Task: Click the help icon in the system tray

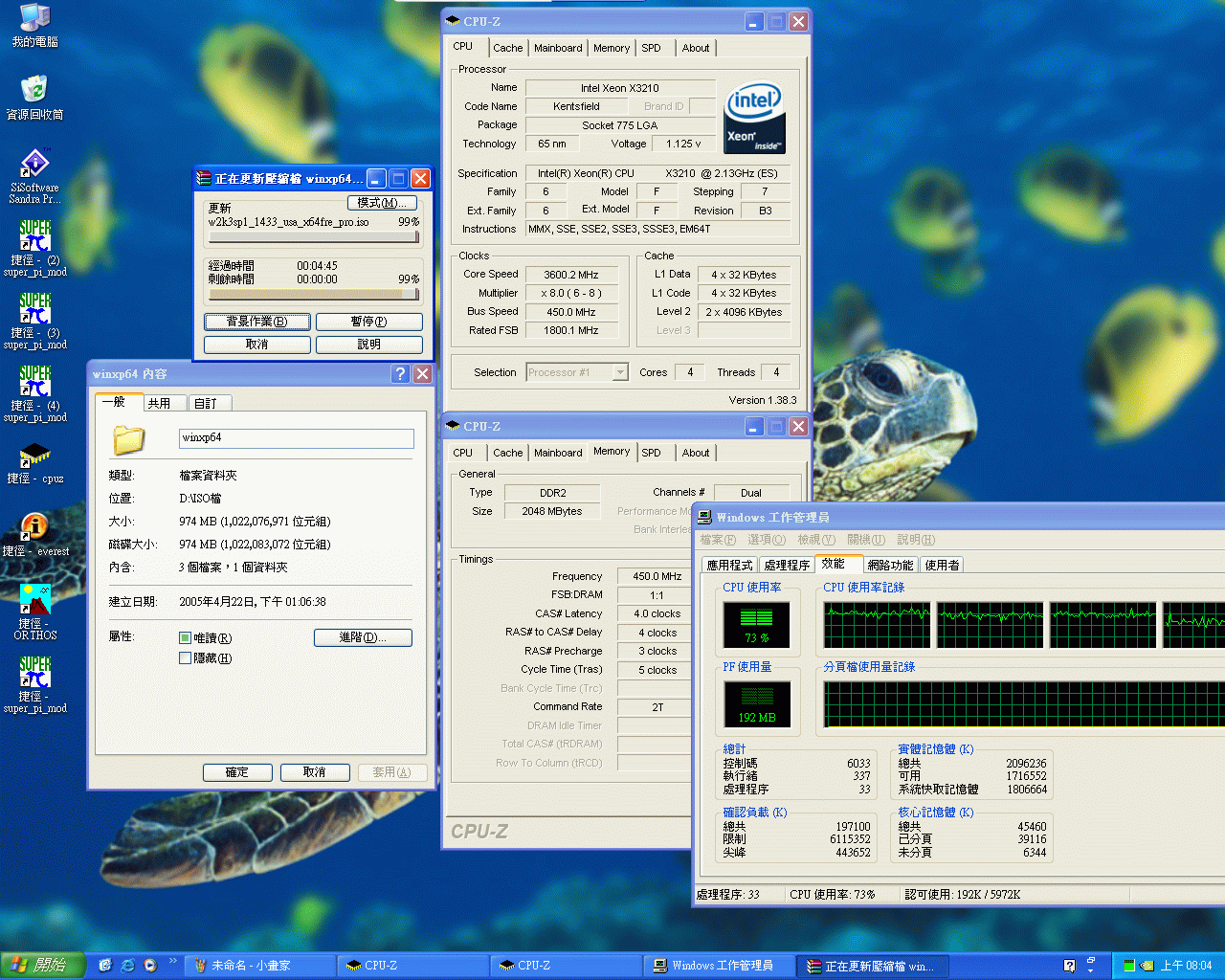Action: (x=1070, y=966)
